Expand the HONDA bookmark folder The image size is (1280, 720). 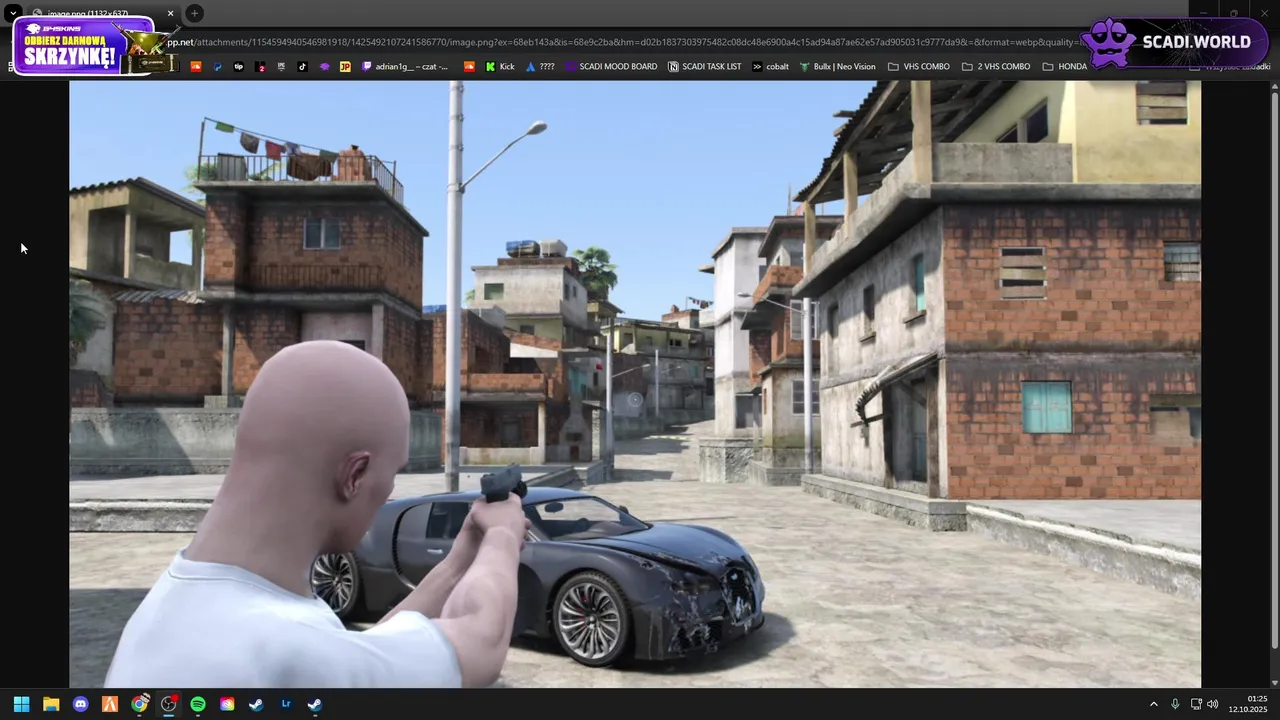(x=1065, y=67)
